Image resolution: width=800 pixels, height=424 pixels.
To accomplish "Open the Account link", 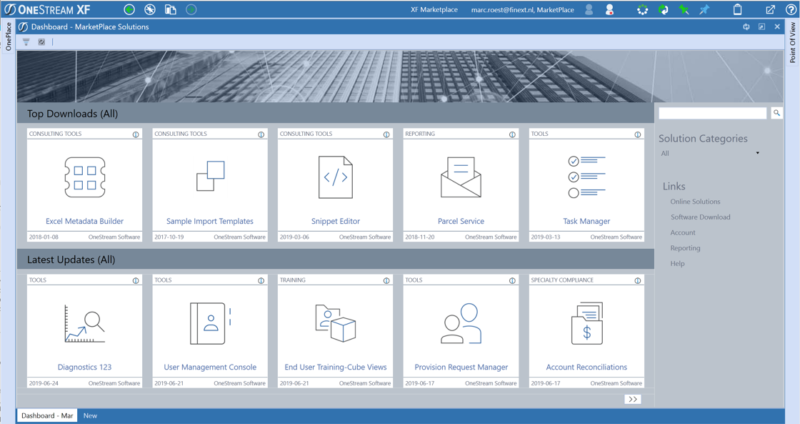I will click(683, 232).
